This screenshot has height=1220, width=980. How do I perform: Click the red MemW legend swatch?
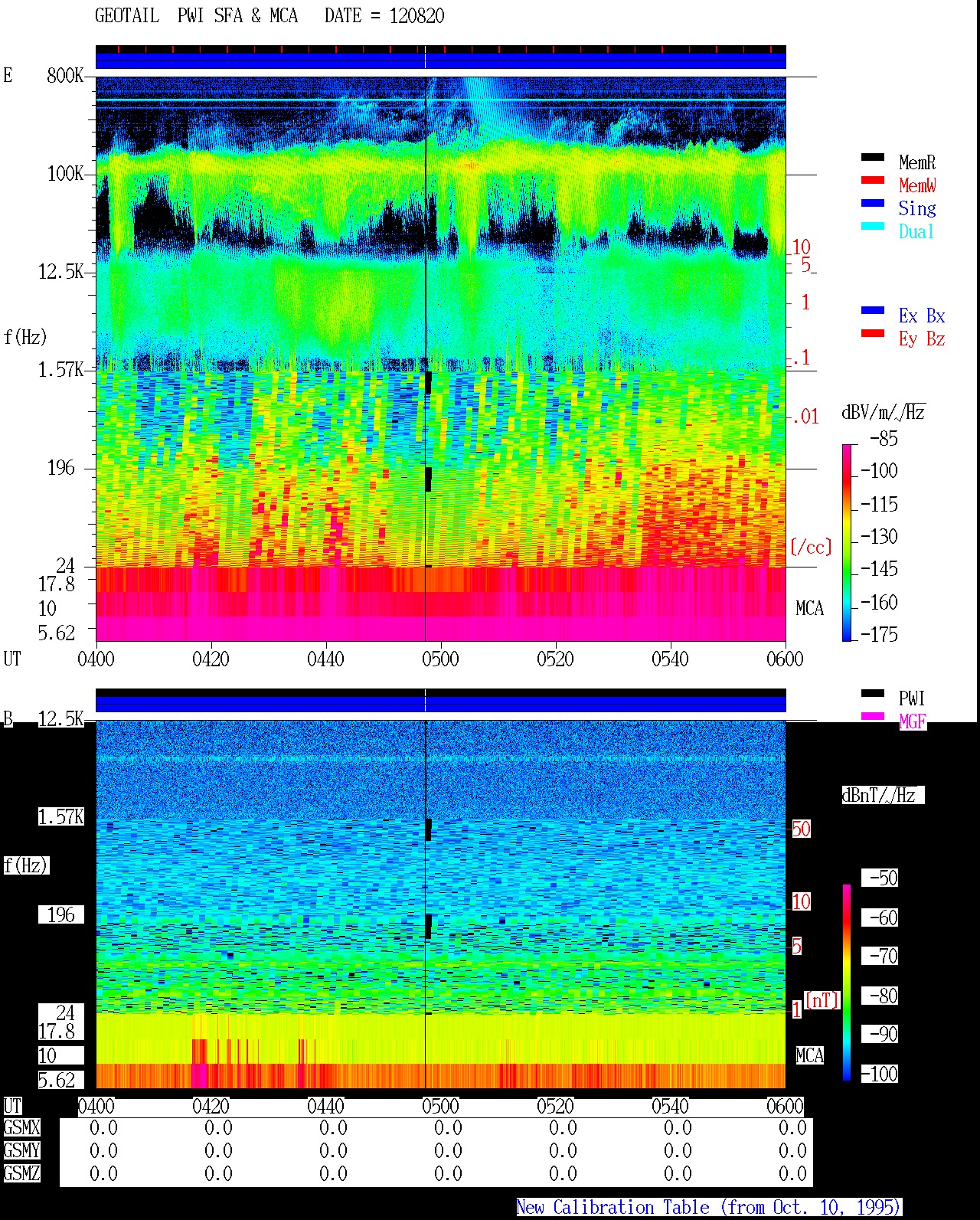[x=873, y=180]
